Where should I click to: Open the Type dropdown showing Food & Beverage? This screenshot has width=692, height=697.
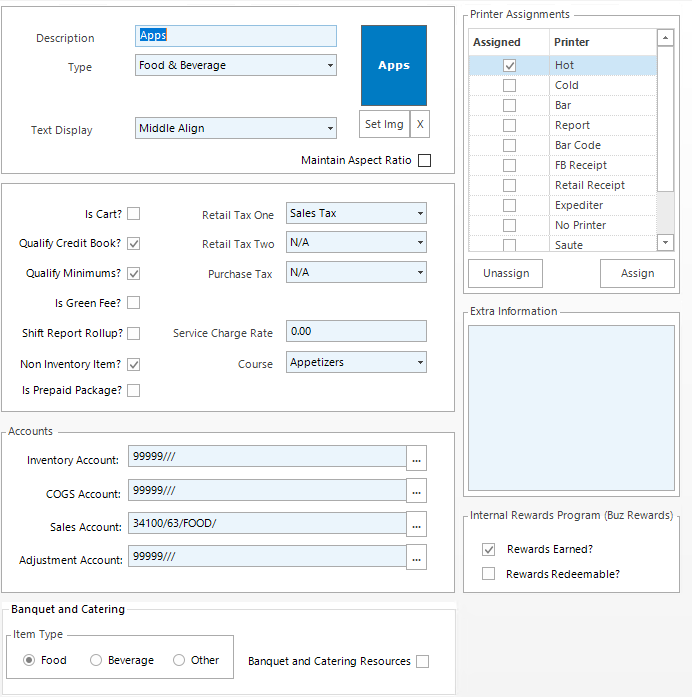coord(236,65)
